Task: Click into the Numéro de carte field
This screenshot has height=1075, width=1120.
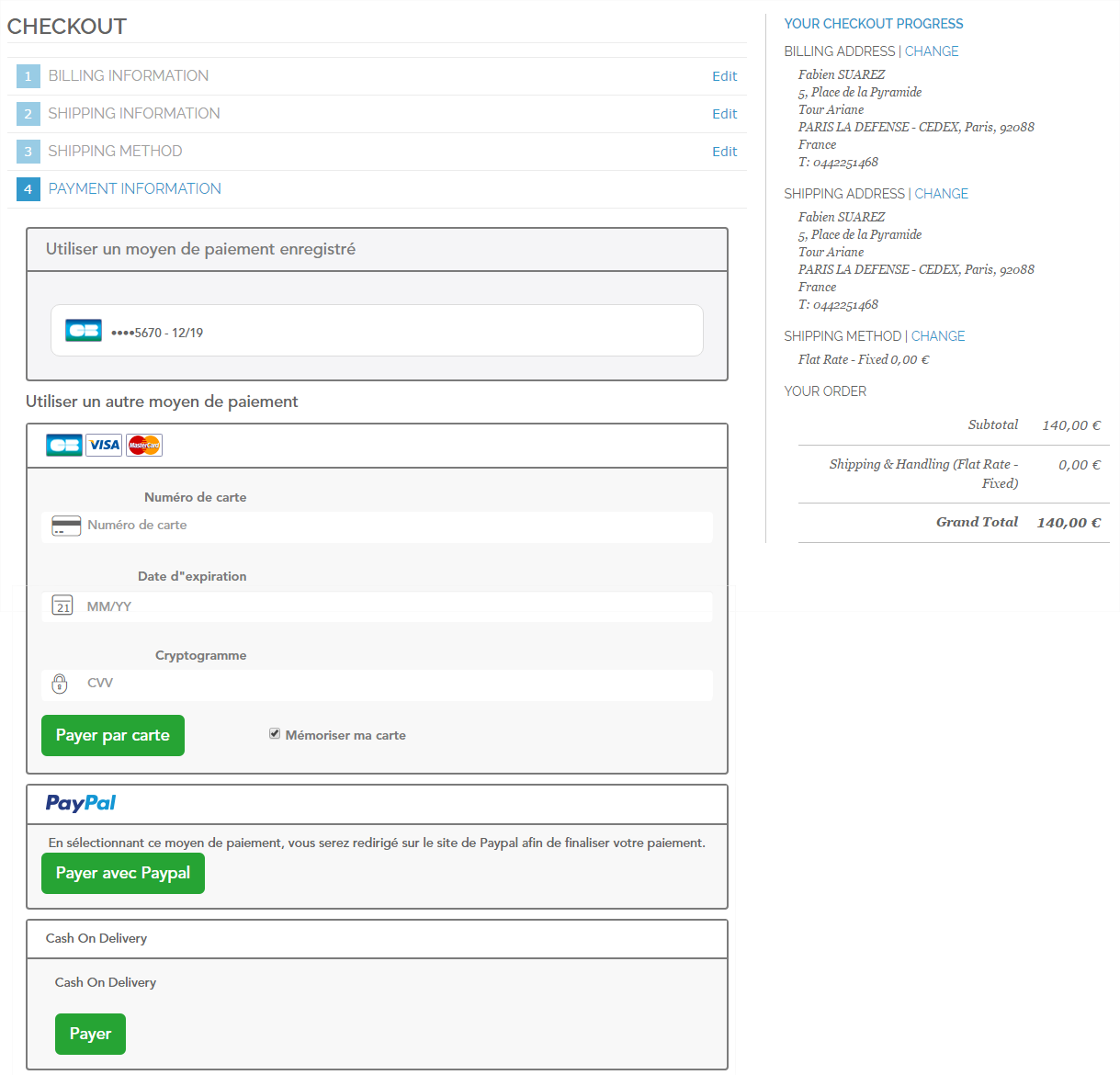Action: (x=395, y=526)
